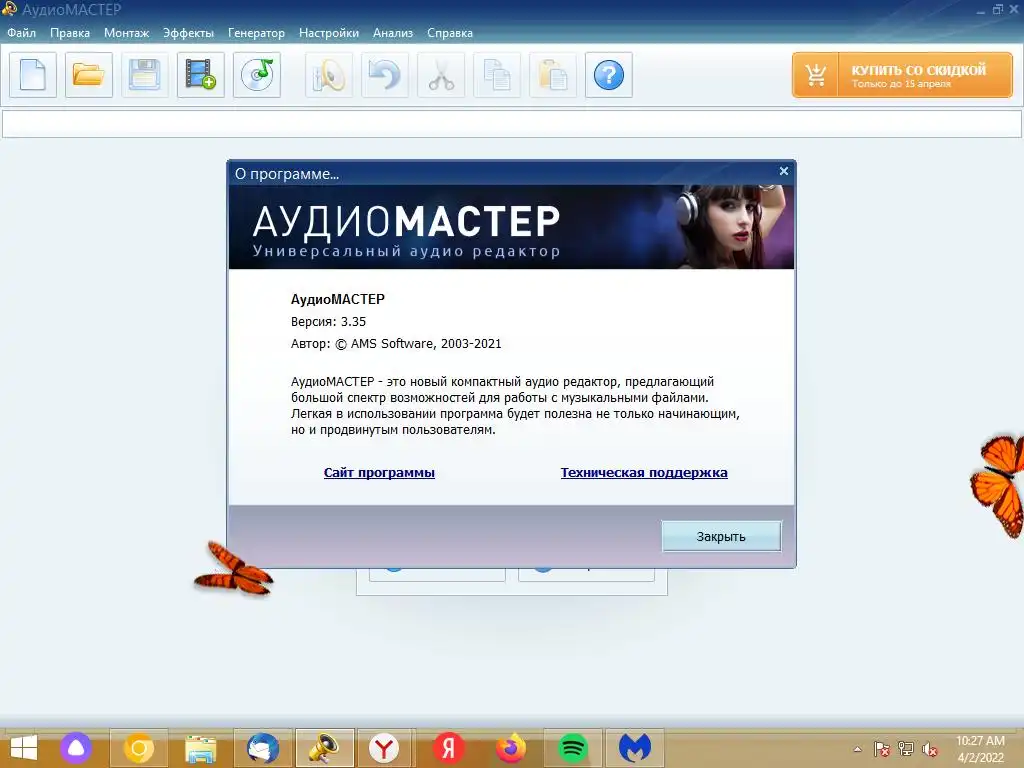1024x768 pixels.
Task: Open the Alice assistant taskbar icon
Action: 76,748
